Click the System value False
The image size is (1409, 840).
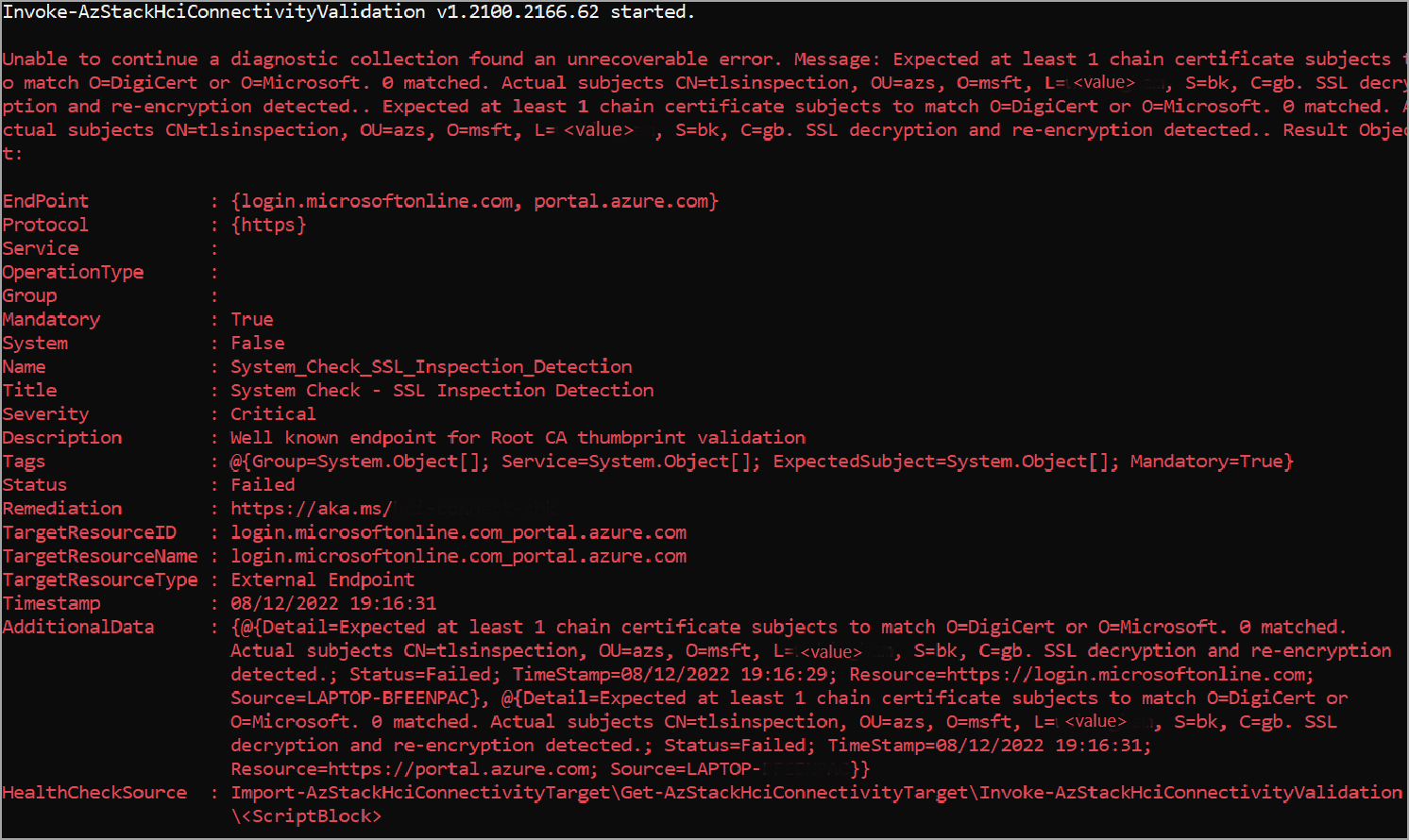pyautogui.click(x=258, y=343)
